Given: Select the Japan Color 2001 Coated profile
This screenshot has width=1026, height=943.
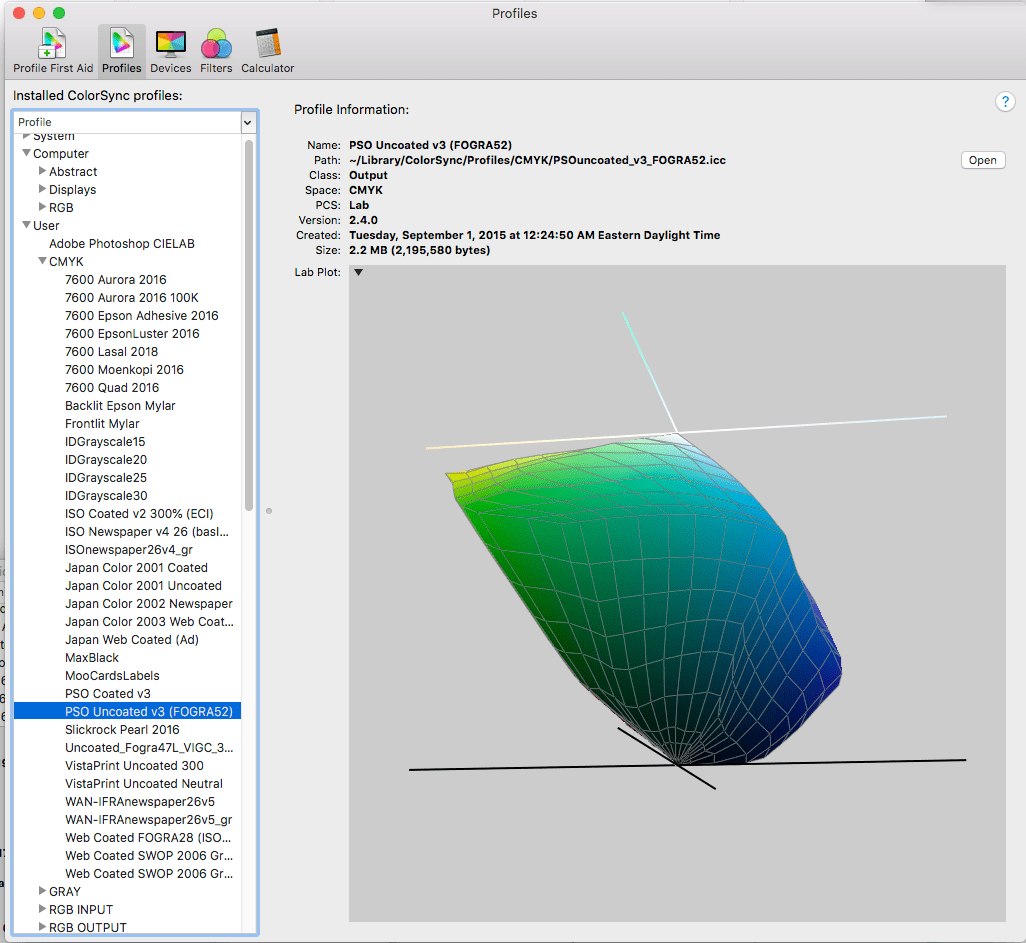Looking at the screenshot, I should (x=142, y=567).
